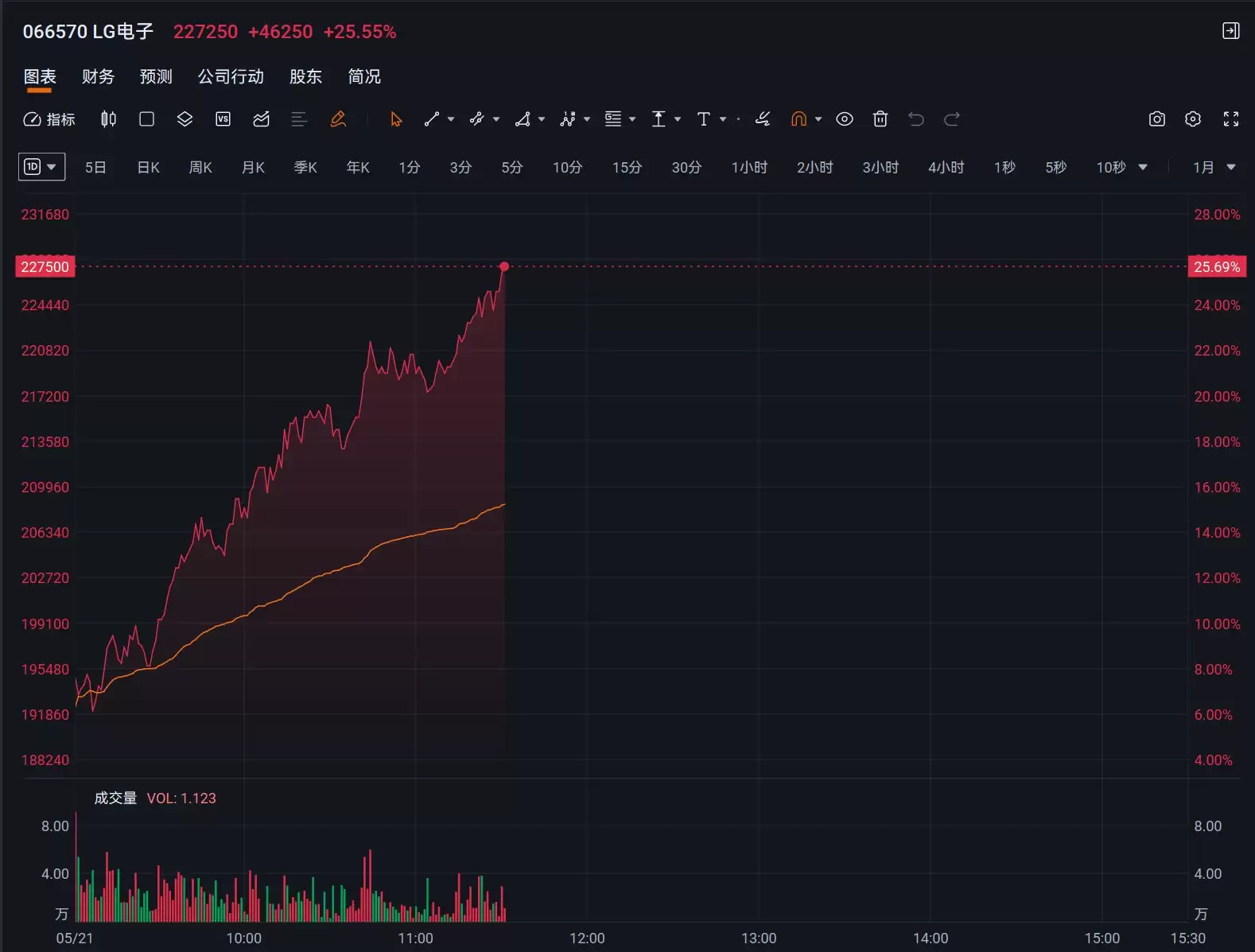1255x952 pixels.
Task: Select the 5分 interval
Action: pos(512,167)
